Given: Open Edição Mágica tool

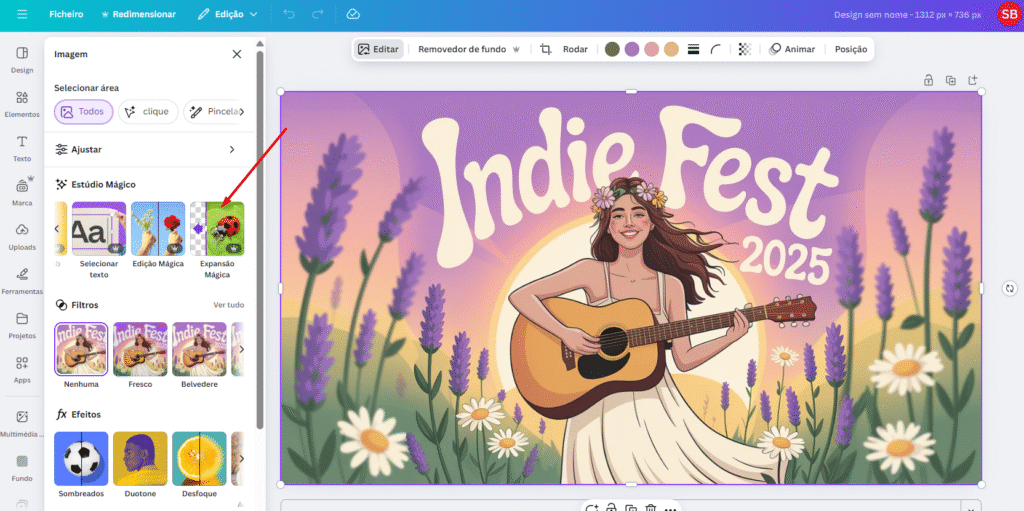Looking at the screenshot, I should [158, 233].
